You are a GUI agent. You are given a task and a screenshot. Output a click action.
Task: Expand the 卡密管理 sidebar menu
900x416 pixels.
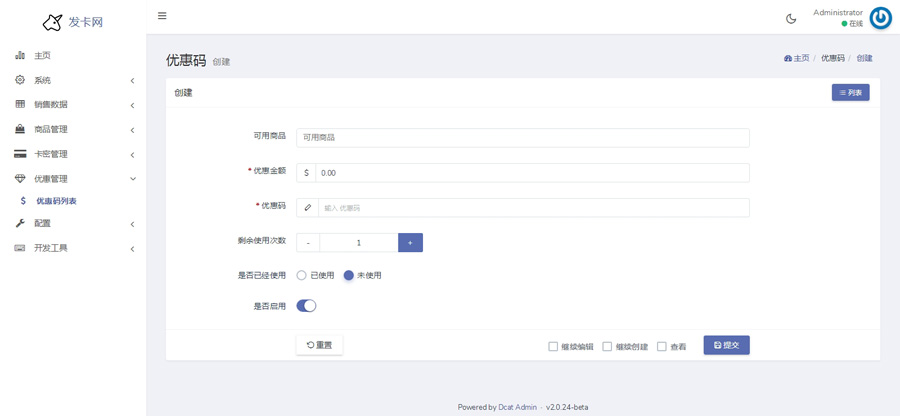73,154
